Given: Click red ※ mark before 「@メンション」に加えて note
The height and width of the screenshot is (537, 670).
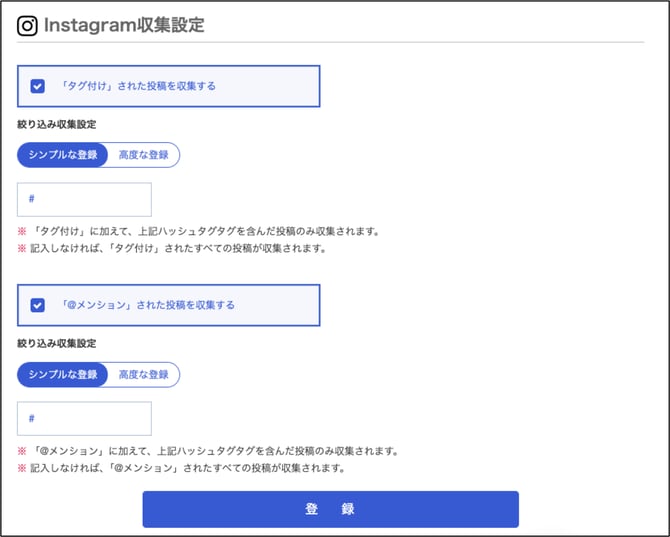Looking at the screenshot, I should point(22,451).
